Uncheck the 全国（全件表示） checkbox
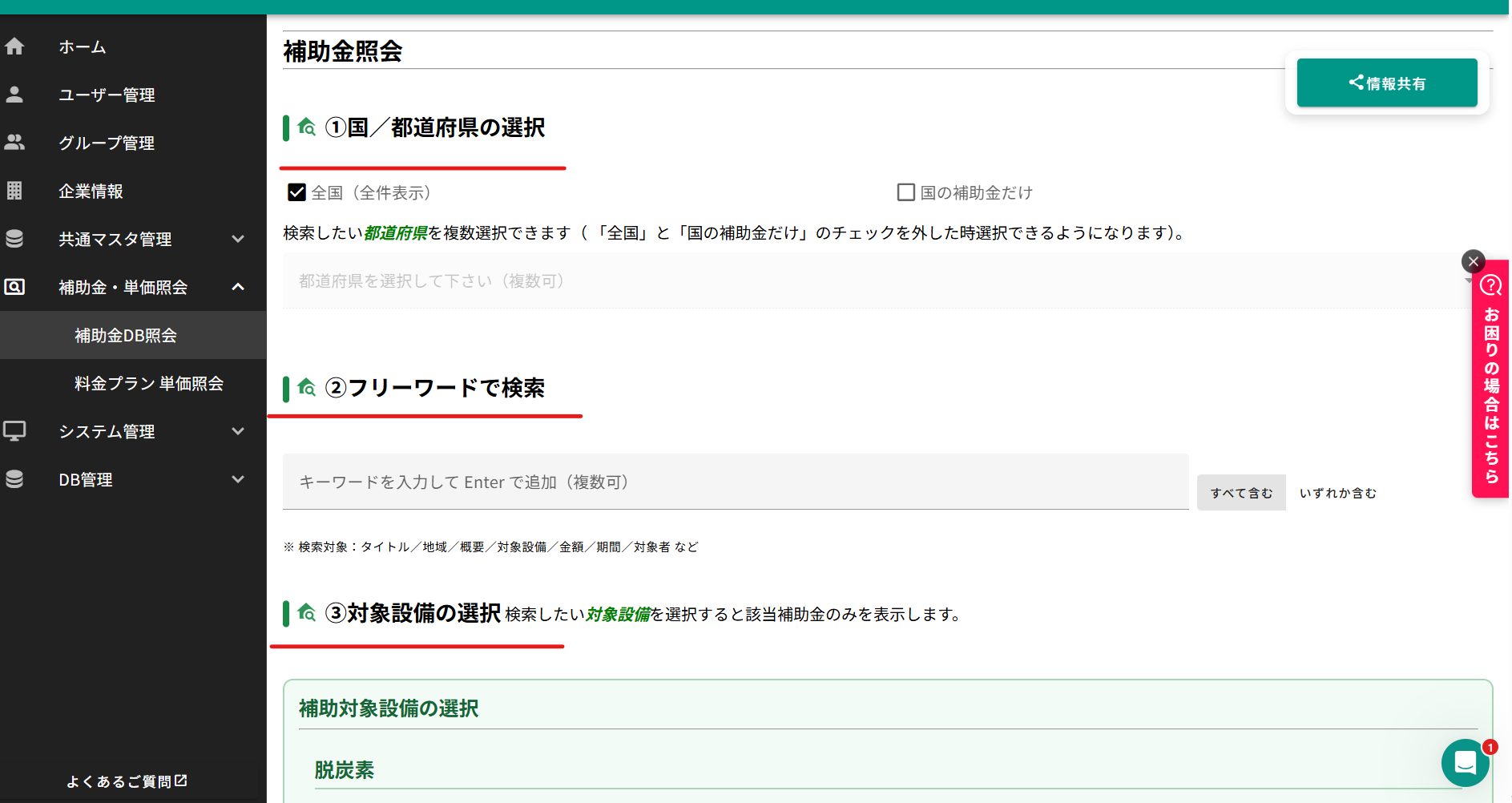 (x=297, y=192)
